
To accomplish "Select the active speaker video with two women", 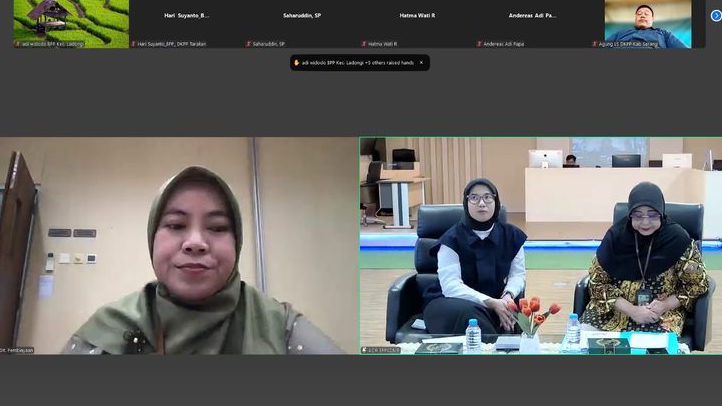I will [x=541, y=246].
